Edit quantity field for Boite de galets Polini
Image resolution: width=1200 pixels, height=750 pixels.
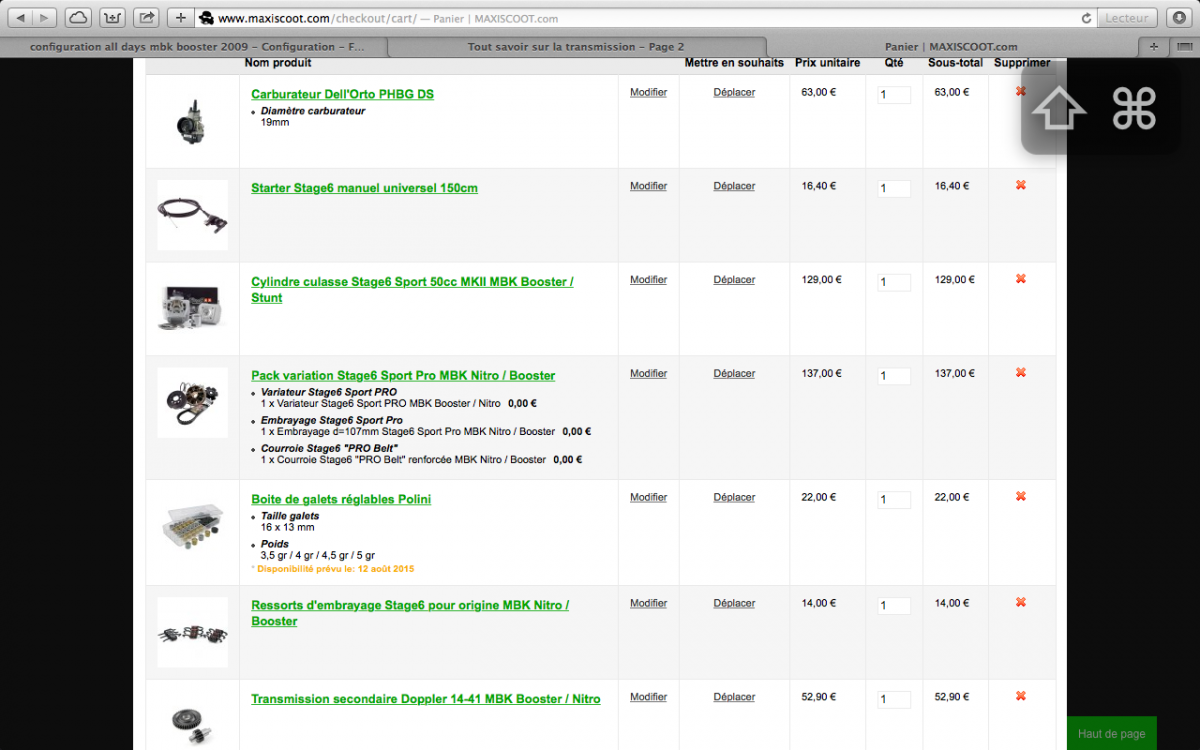pyautogui.click(x=894, y=500)
